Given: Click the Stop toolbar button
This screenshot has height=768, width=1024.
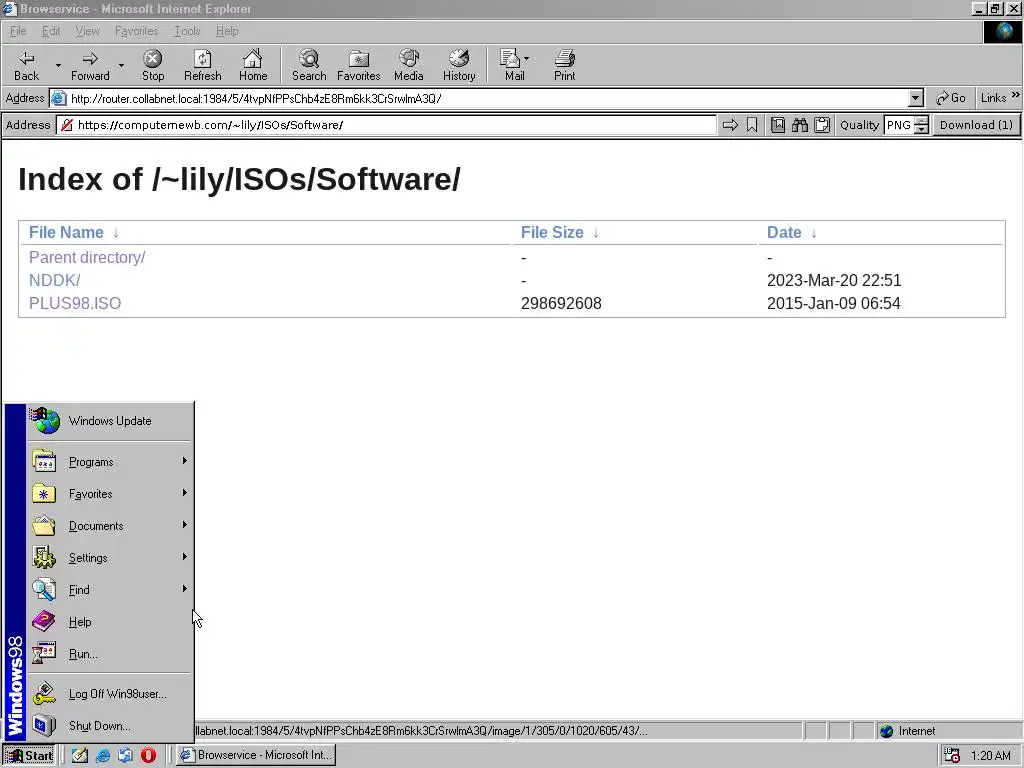Looking at the screenshot, I should pyautogui.click(x=153, y=65).
